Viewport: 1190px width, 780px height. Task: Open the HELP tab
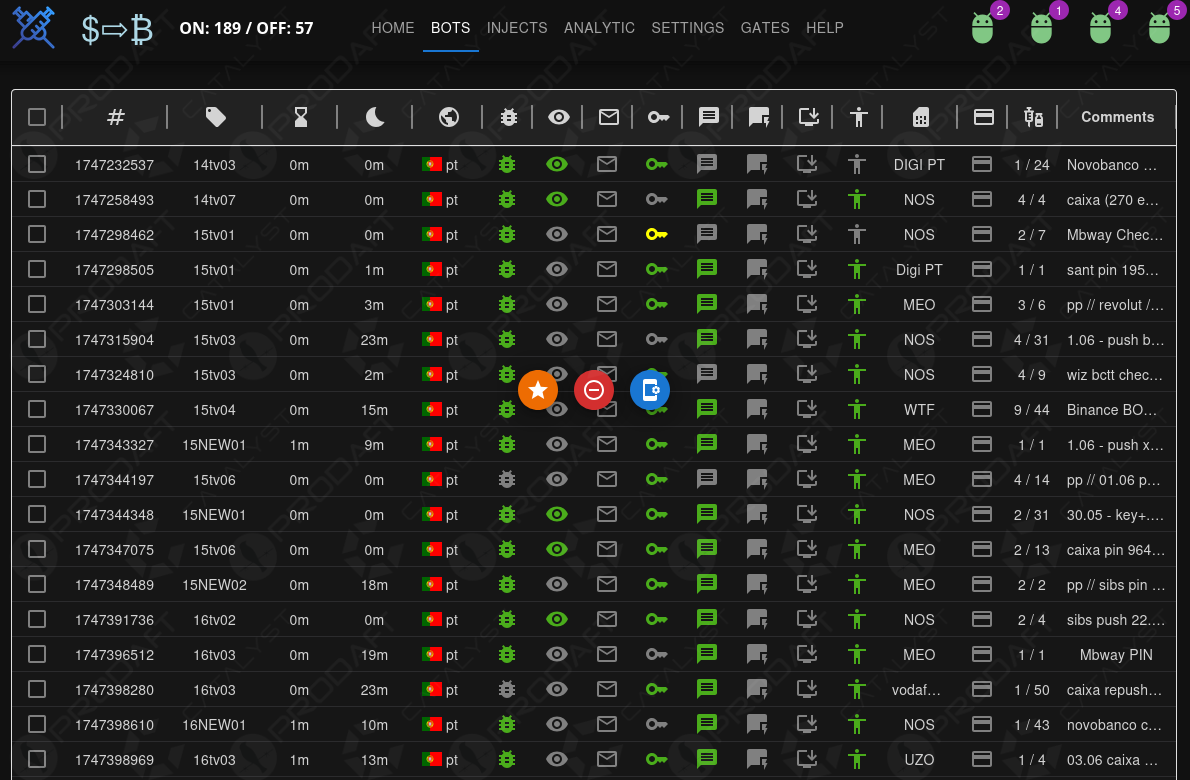pyautogui.click(x=824, y=28)
